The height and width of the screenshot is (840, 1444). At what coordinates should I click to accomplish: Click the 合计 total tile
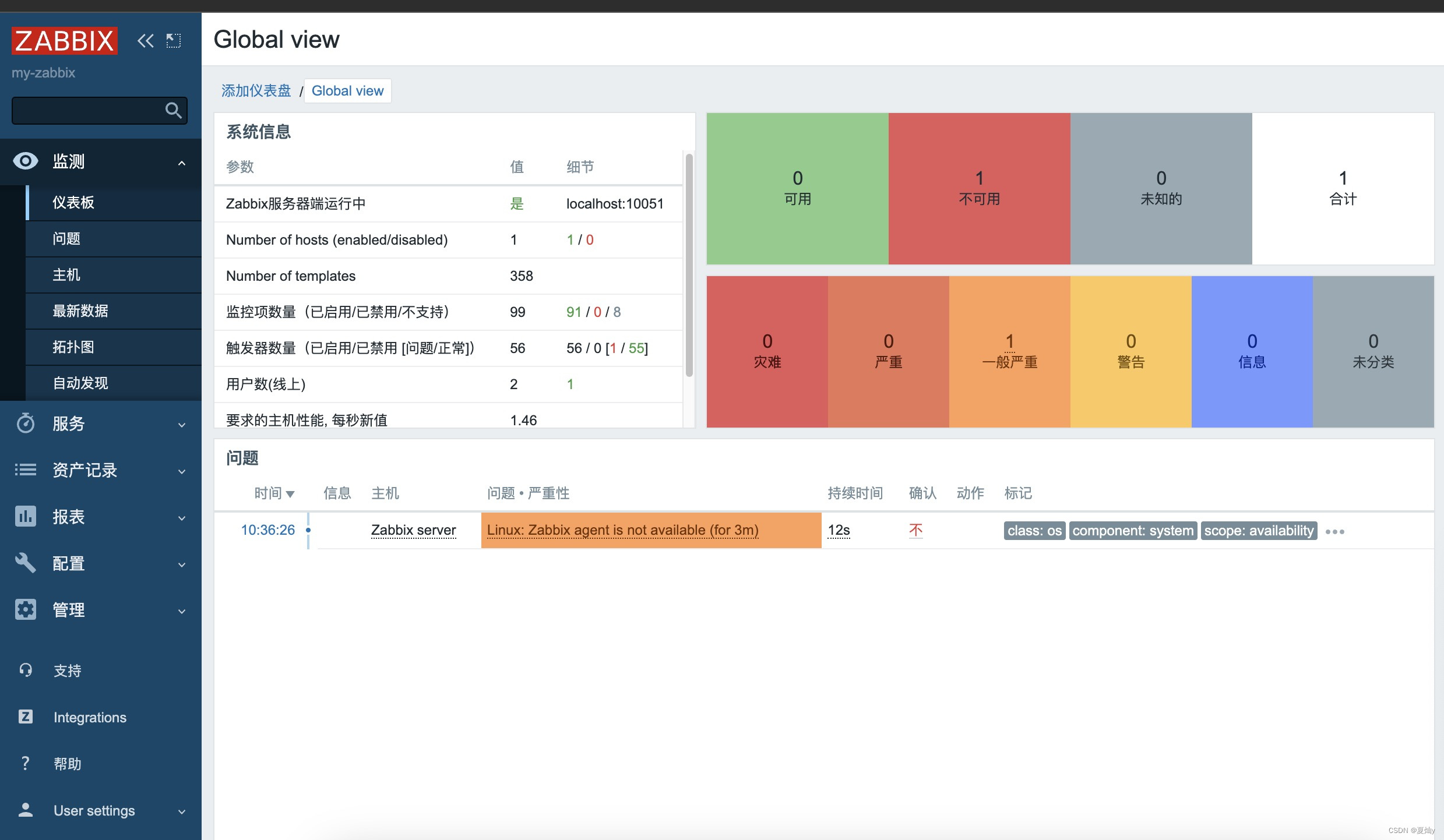[x=1343, y=189]
